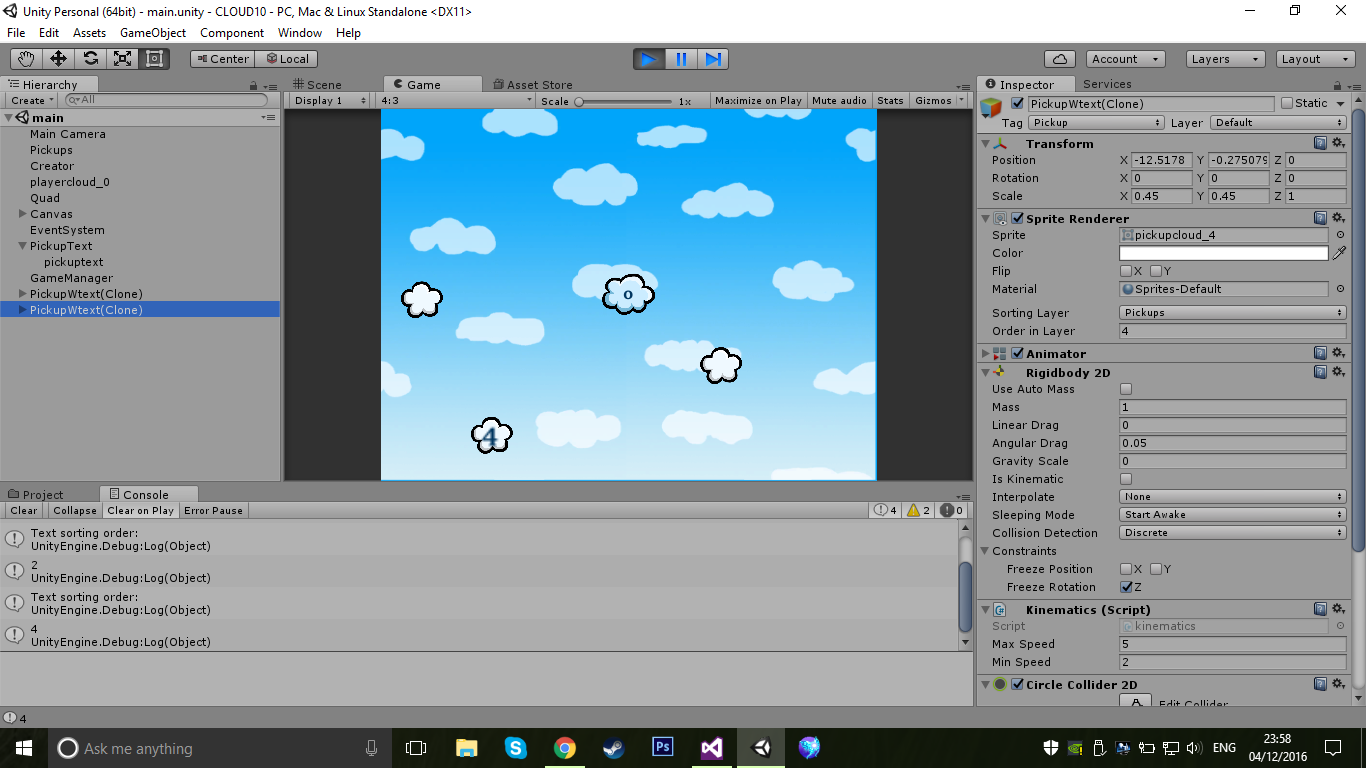This screenshot has width=1366, height=768.
Task: Click the console warning count icon
Action: pyautogui.click(x=918, y=510)
